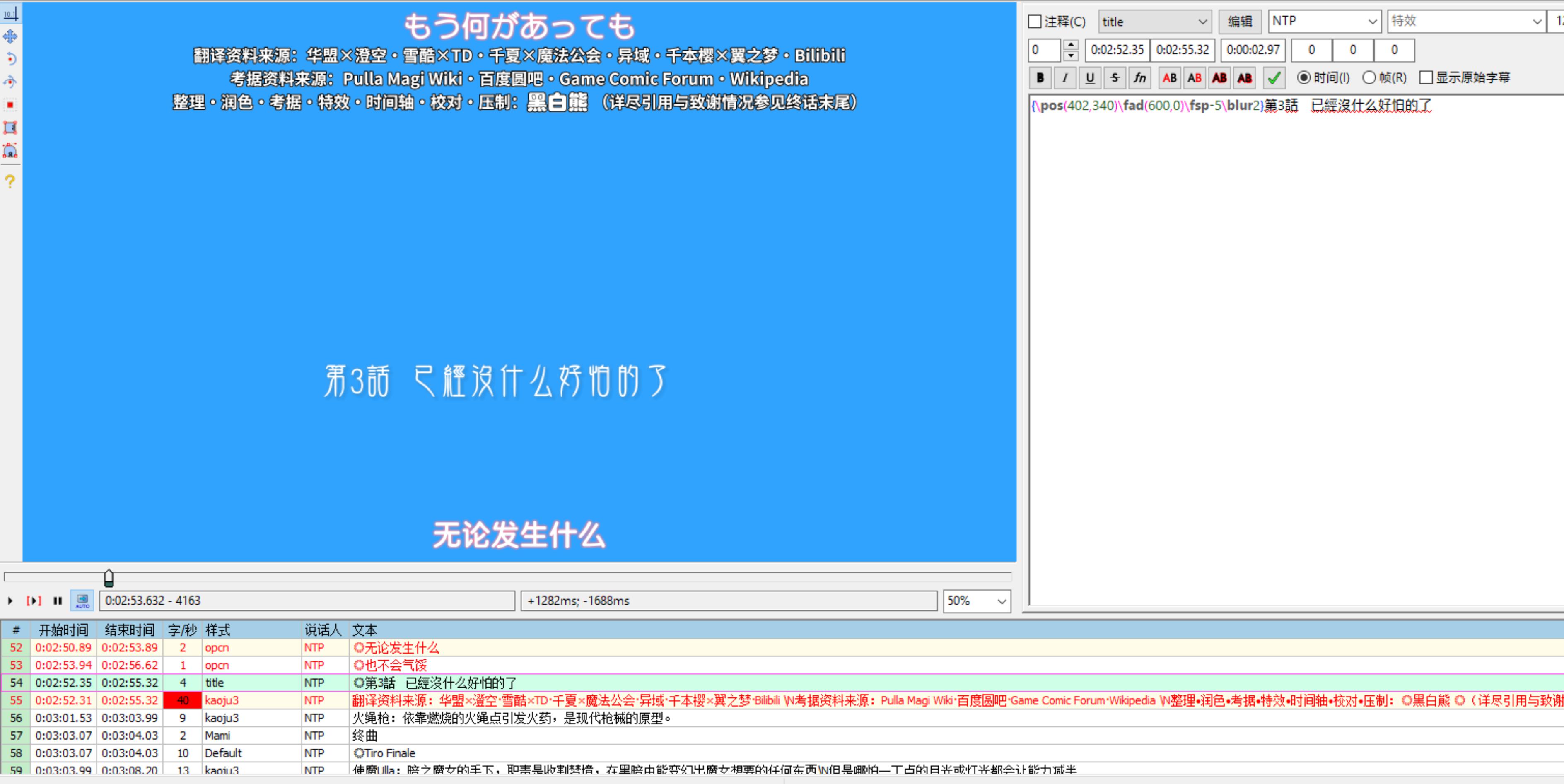Select the 帧(R) frame radio button
This screenshot has width=1564, height=784.
pyautogui.click(x=1368, y=78)
